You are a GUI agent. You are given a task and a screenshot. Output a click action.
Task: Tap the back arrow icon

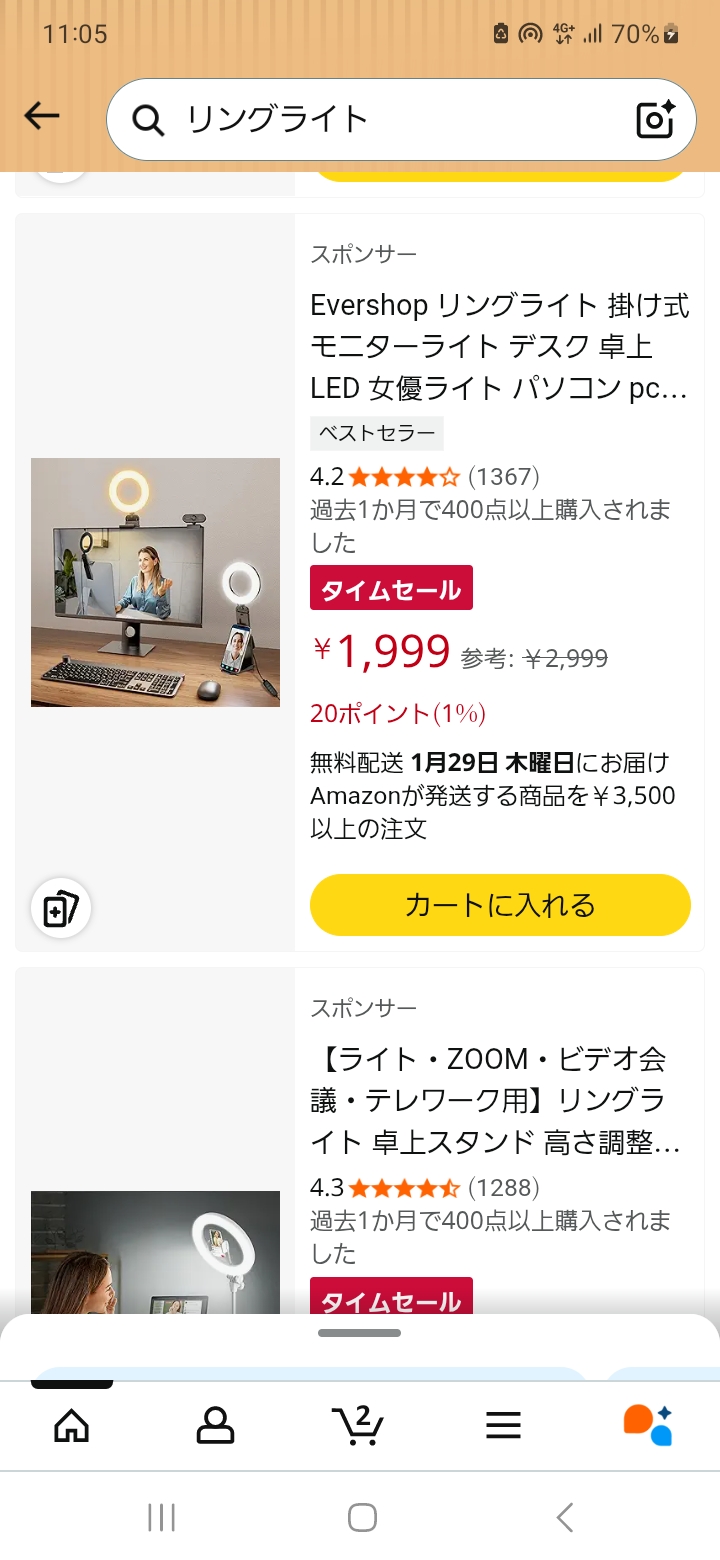pos(42,117)
